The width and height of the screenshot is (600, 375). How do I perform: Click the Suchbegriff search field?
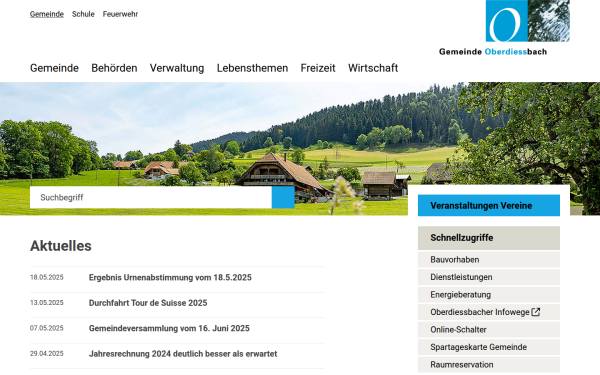click(x=151, y=197)
